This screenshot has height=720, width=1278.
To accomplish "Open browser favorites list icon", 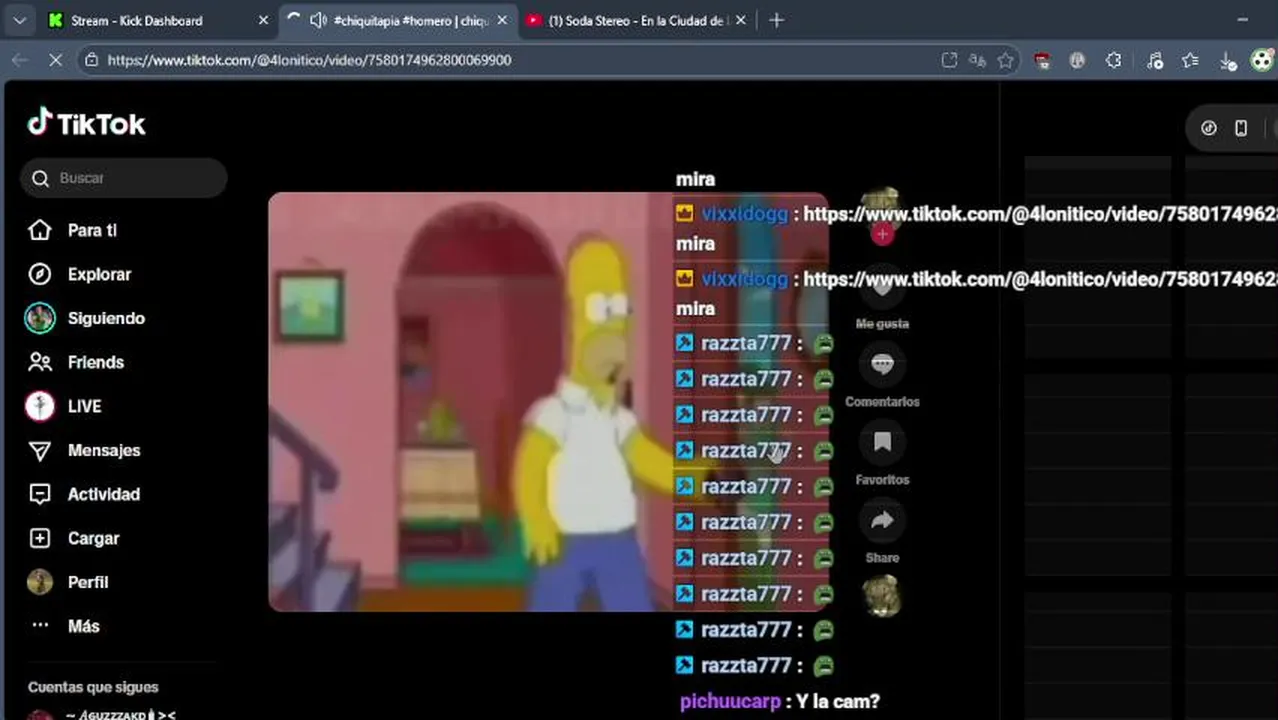I will (x=1190, y=60).
